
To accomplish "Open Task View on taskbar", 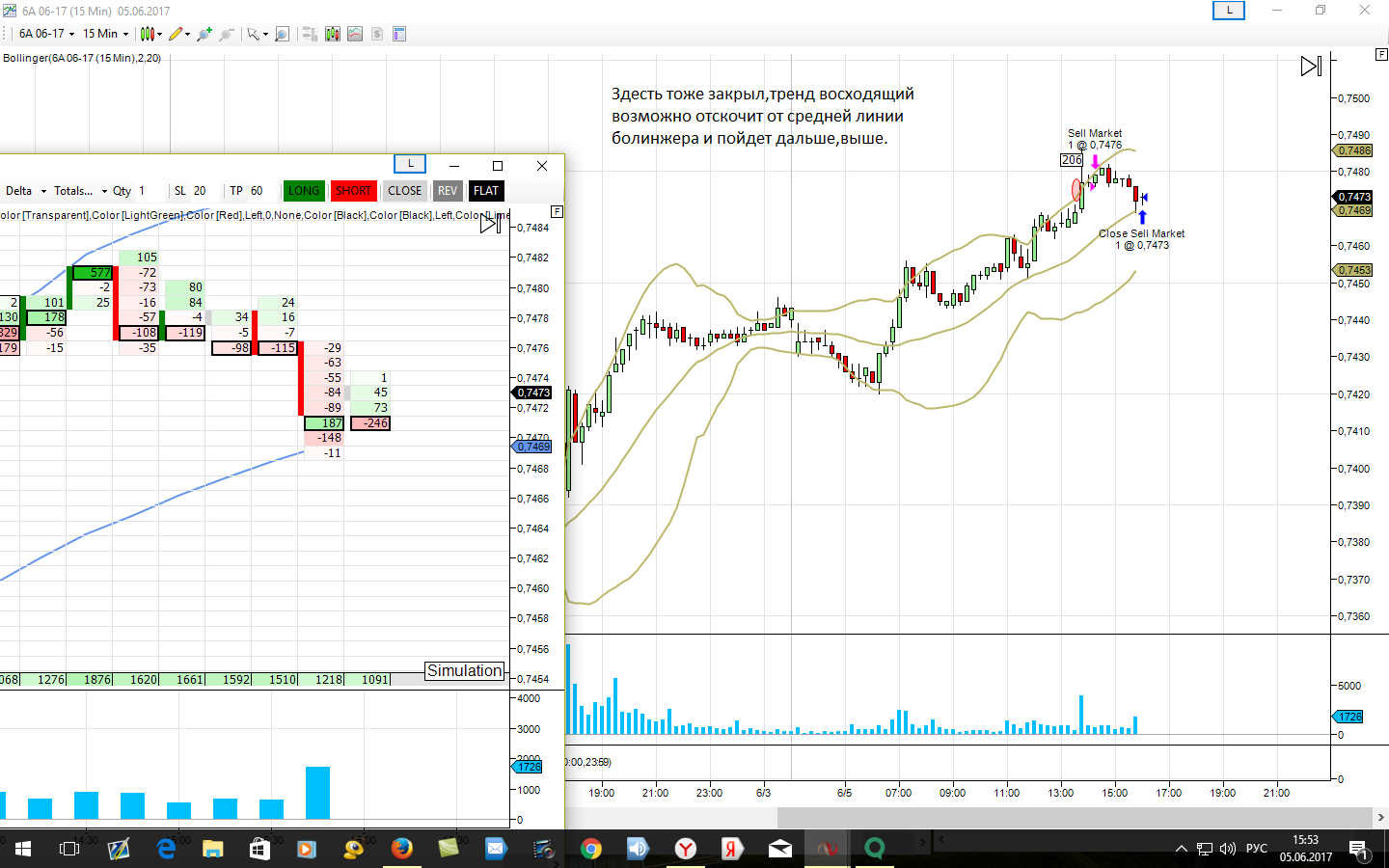I will (x=69, y=849).
